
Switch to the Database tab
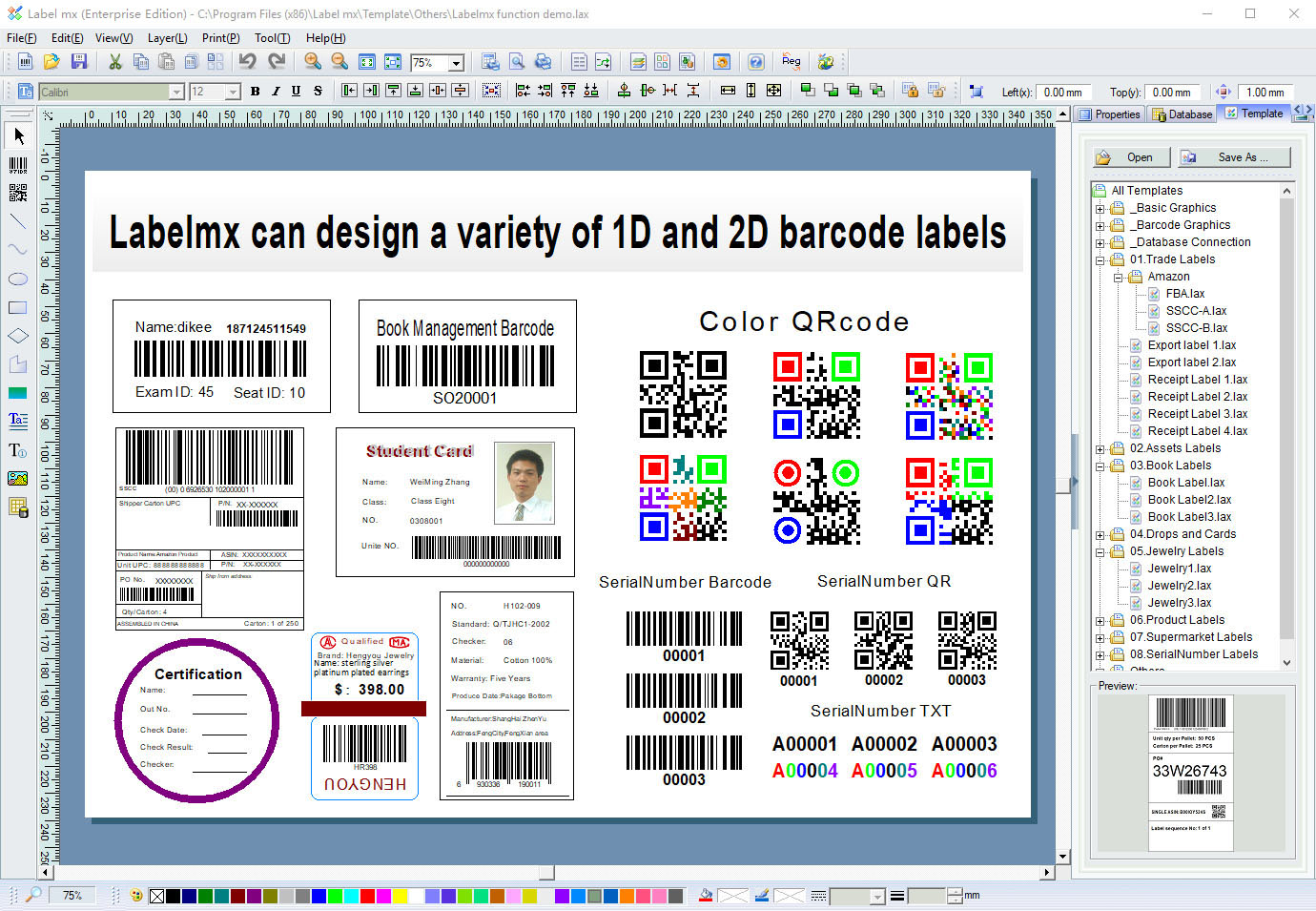coord(1182,114)
